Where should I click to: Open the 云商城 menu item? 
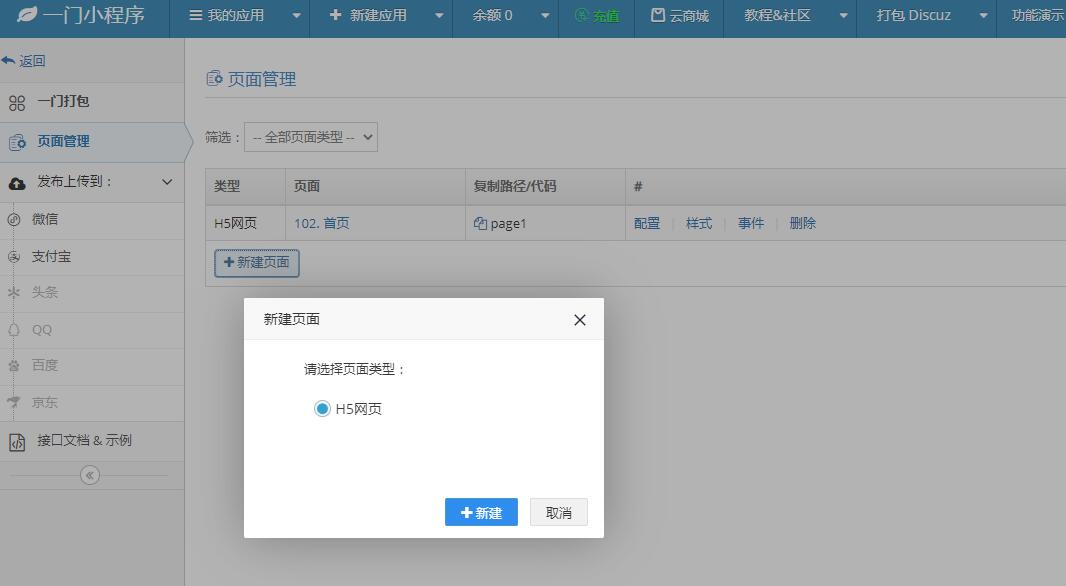tap(679, 15)
